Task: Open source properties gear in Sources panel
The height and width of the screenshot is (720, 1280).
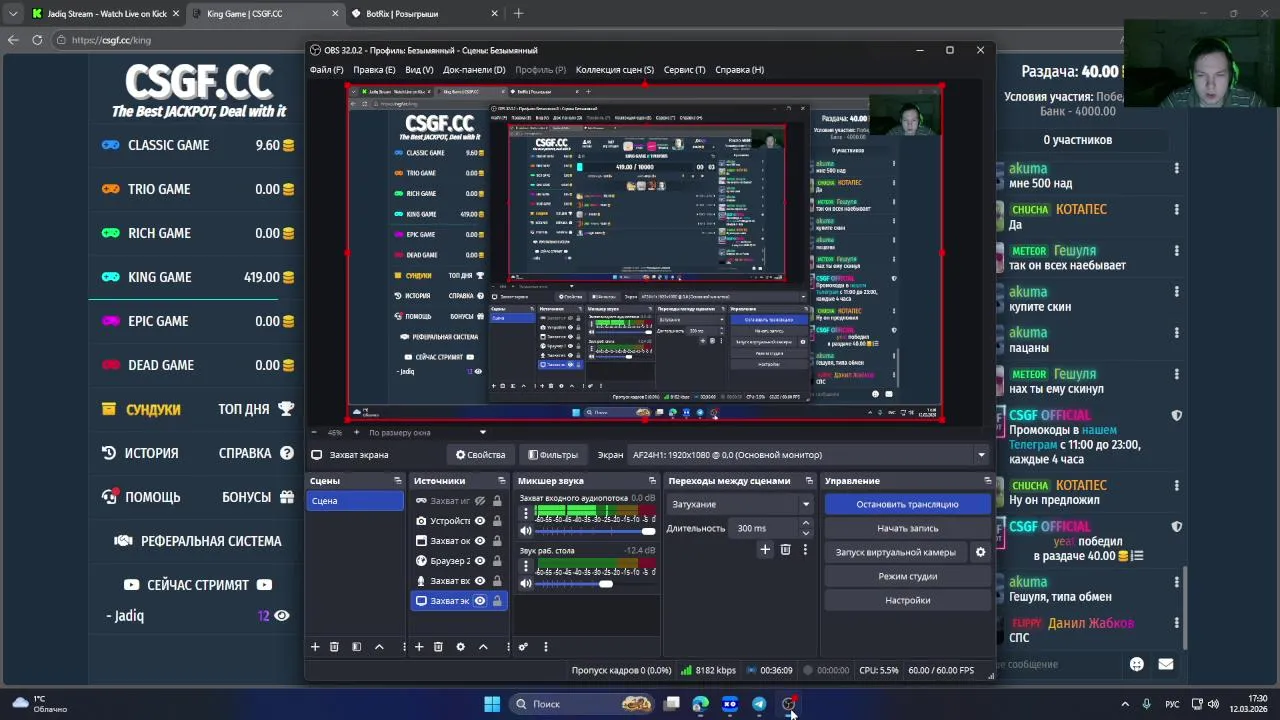Action: tap(460, 647)
